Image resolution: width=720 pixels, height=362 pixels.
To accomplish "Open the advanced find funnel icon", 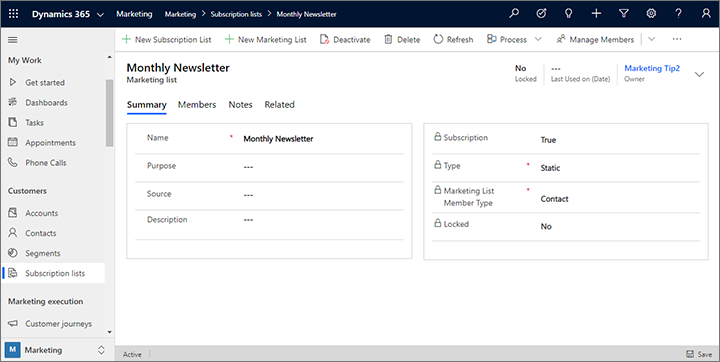I will pos(624,14).
